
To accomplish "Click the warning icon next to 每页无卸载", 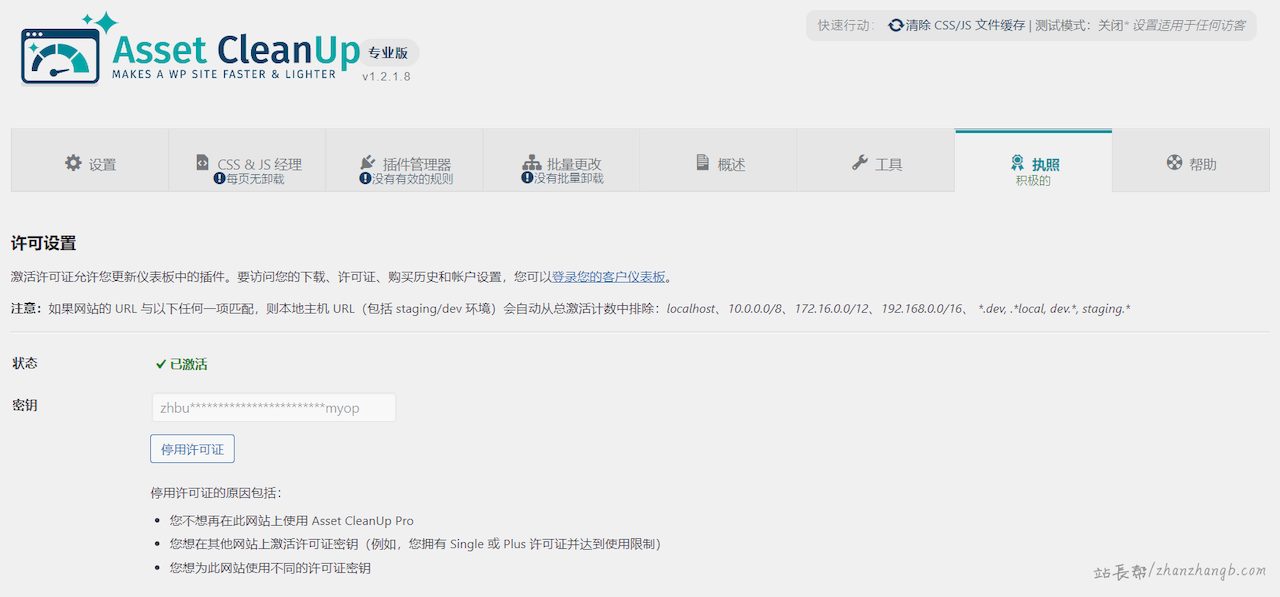I will click(219, 179).
